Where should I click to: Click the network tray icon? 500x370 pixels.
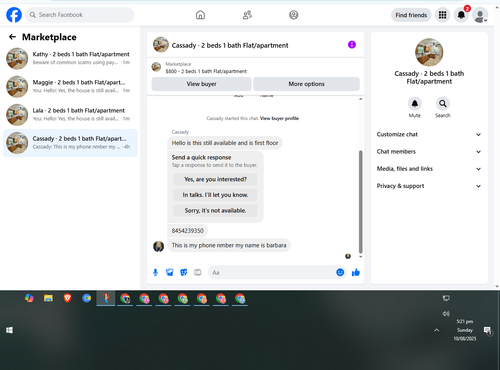click(x=446, y=298)
